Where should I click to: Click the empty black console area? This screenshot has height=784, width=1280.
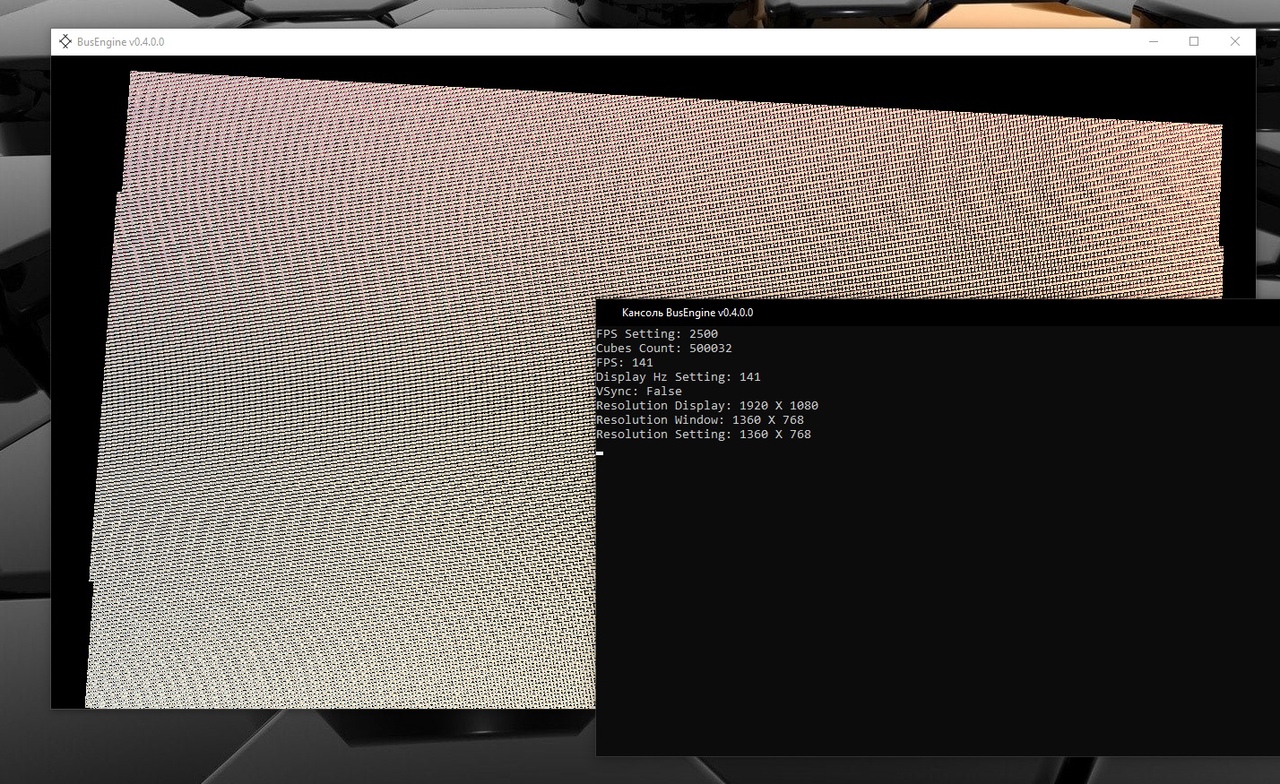[x=930, y=600]
